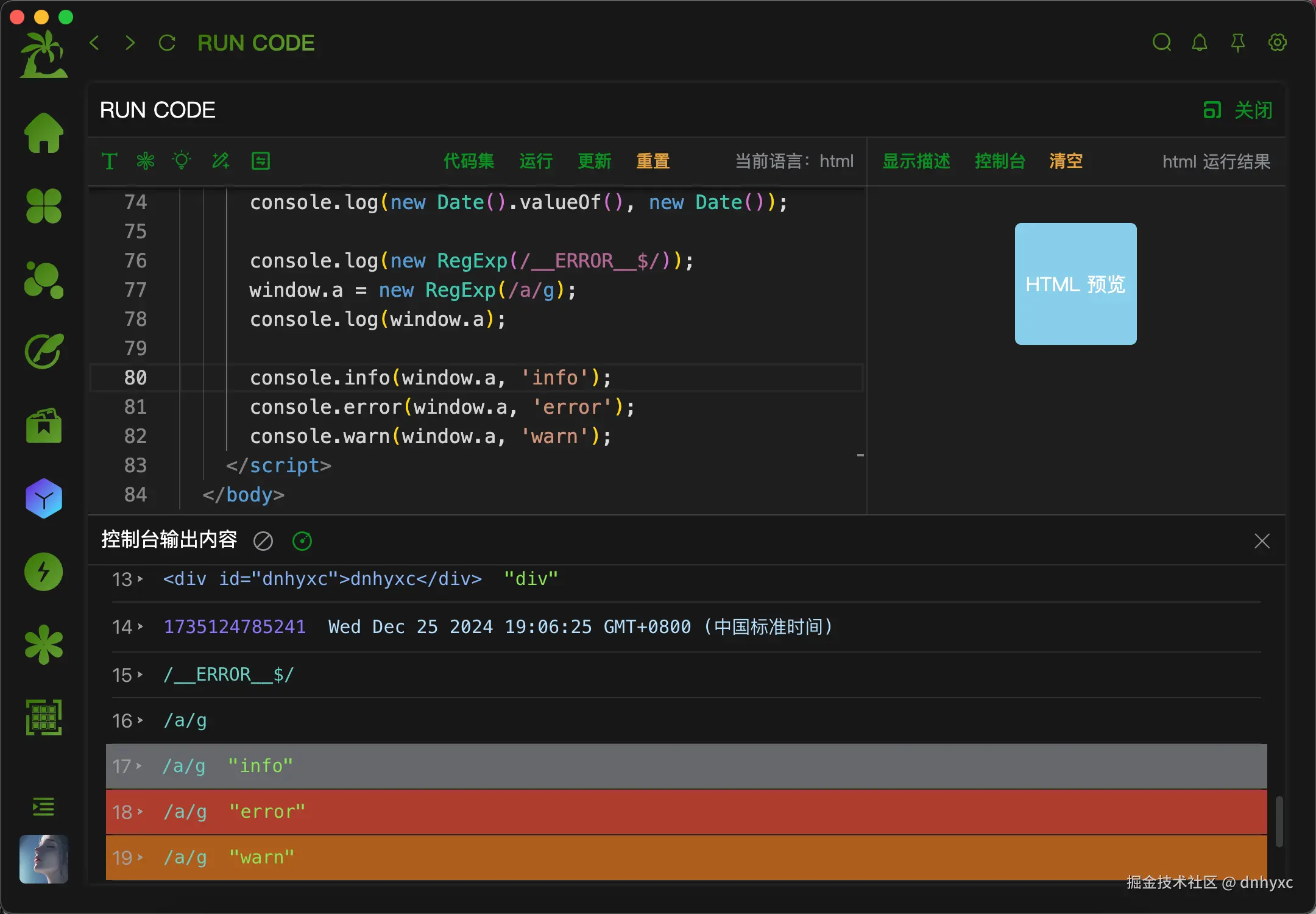Toggle the pin icon in the top-right bar
The image size is (1316, 914).
click(x=1239, y=43)
